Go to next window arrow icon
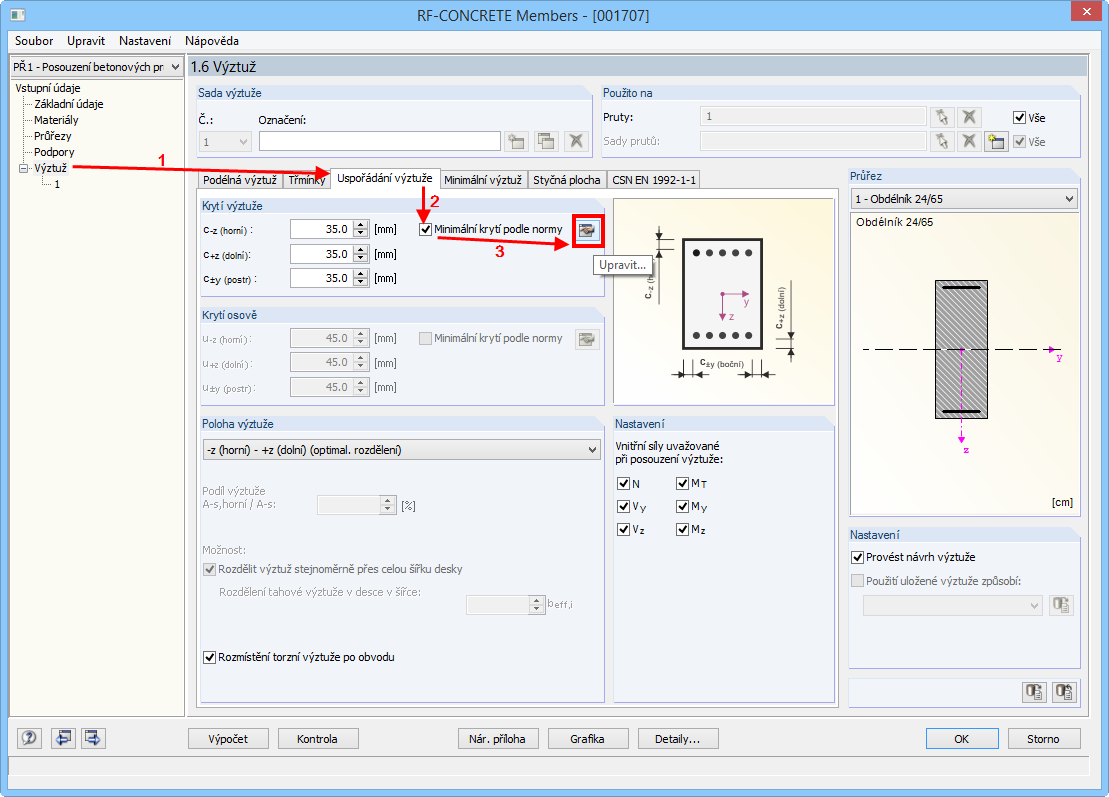Screen dimensions: 1109x797 [93, 738]
